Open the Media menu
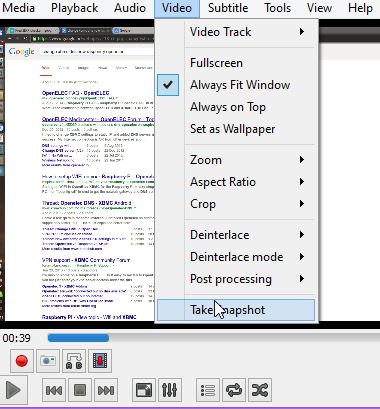The width and height of the screenshot is (380, 409). (x=18, y=8)
